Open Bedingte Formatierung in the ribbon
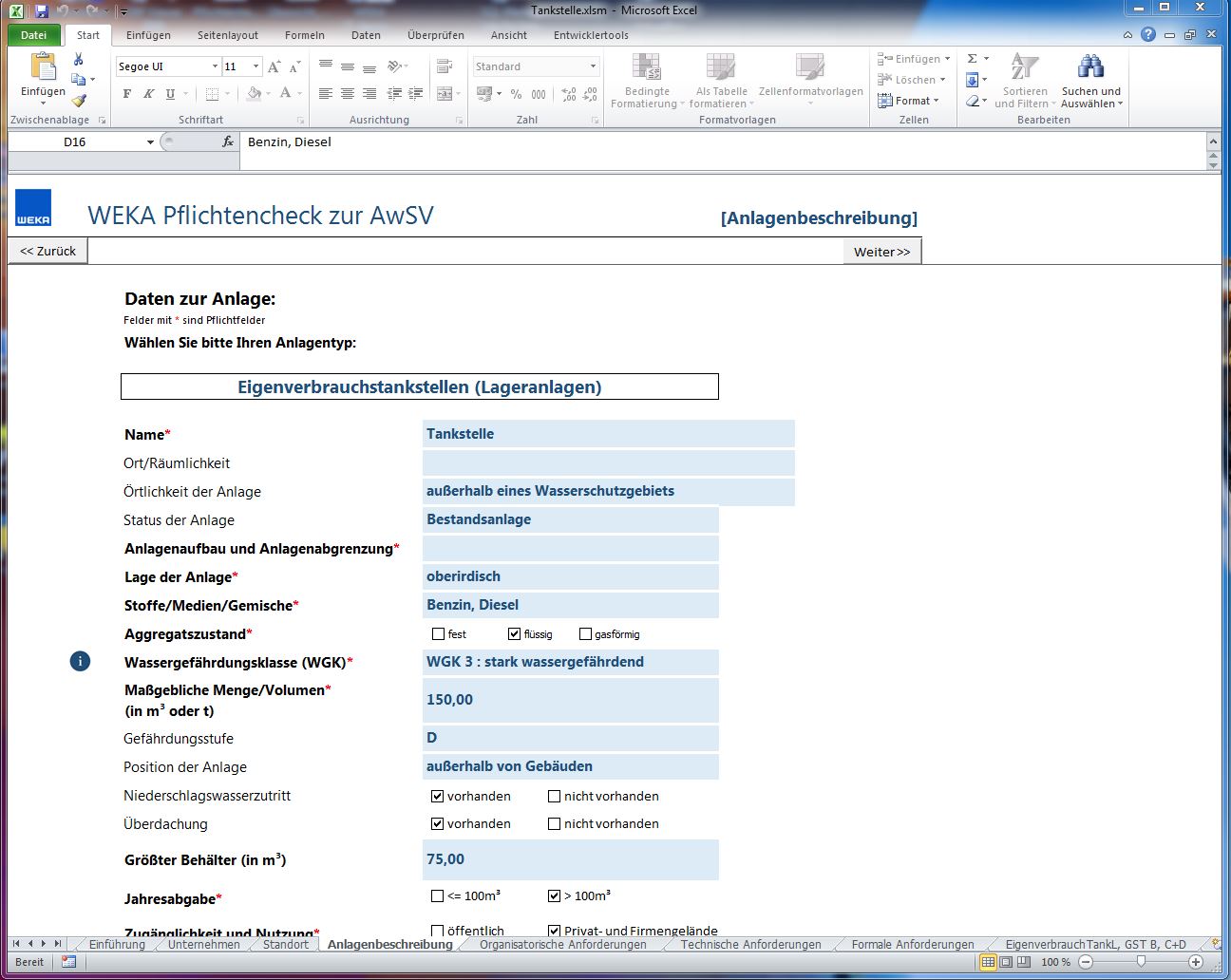Screen dimensions: 1231x980 pos(647,82)
